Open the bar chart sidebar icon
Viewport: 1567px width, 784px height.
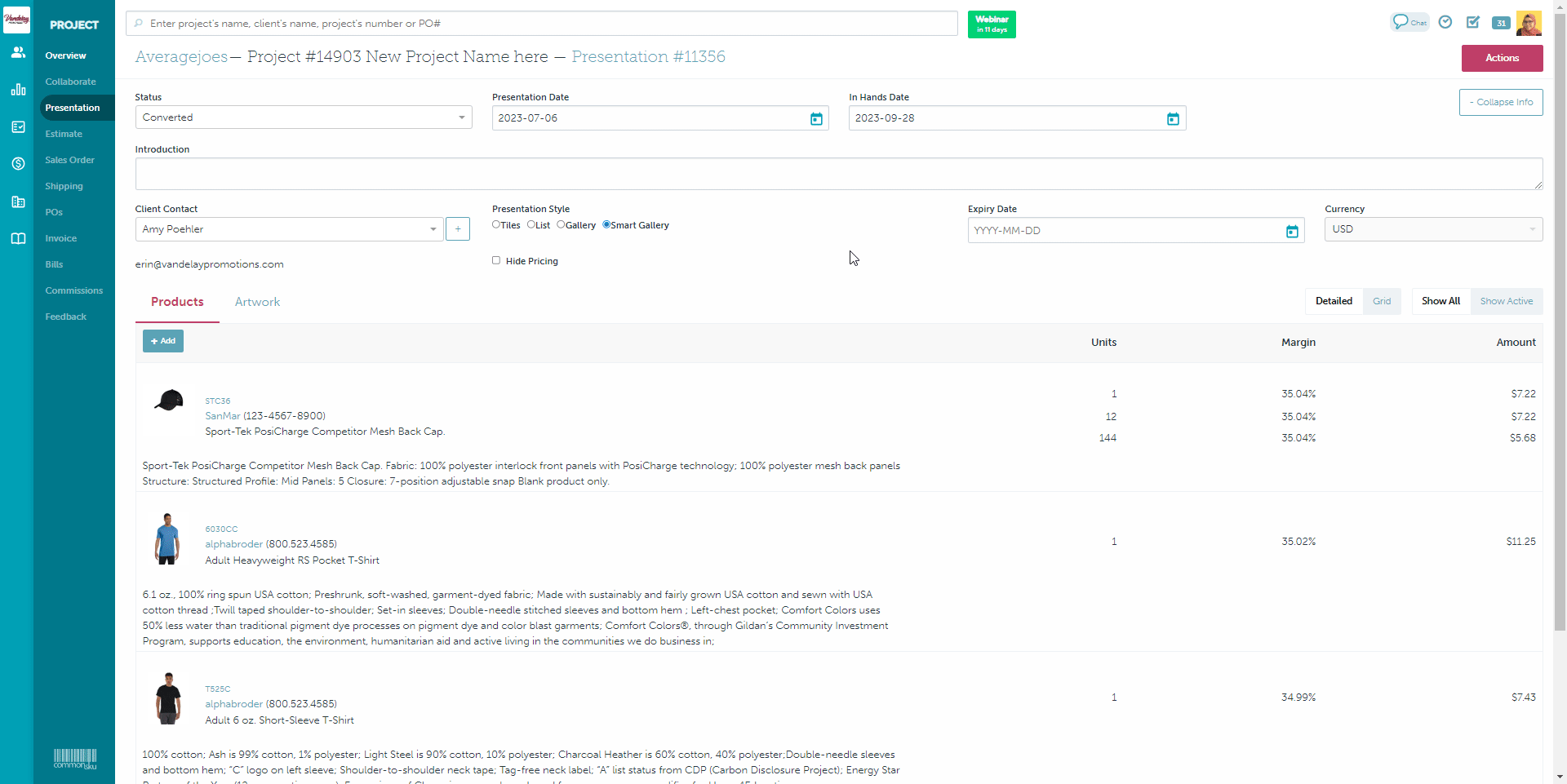coord(18,90)
